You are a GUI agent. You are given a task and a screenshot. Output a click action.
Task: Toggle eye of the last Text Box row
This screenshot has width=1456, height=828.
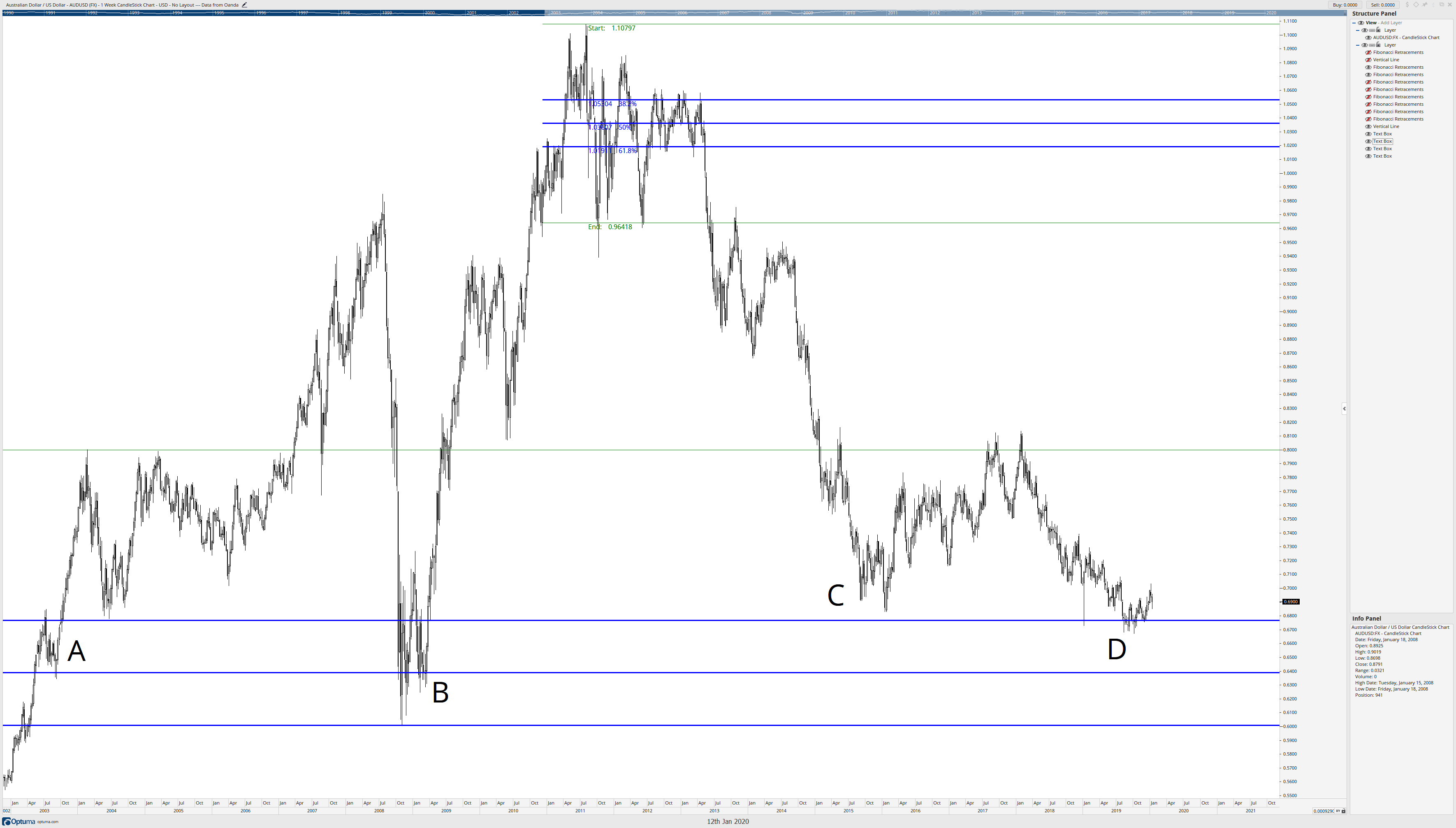point(1368,156)
